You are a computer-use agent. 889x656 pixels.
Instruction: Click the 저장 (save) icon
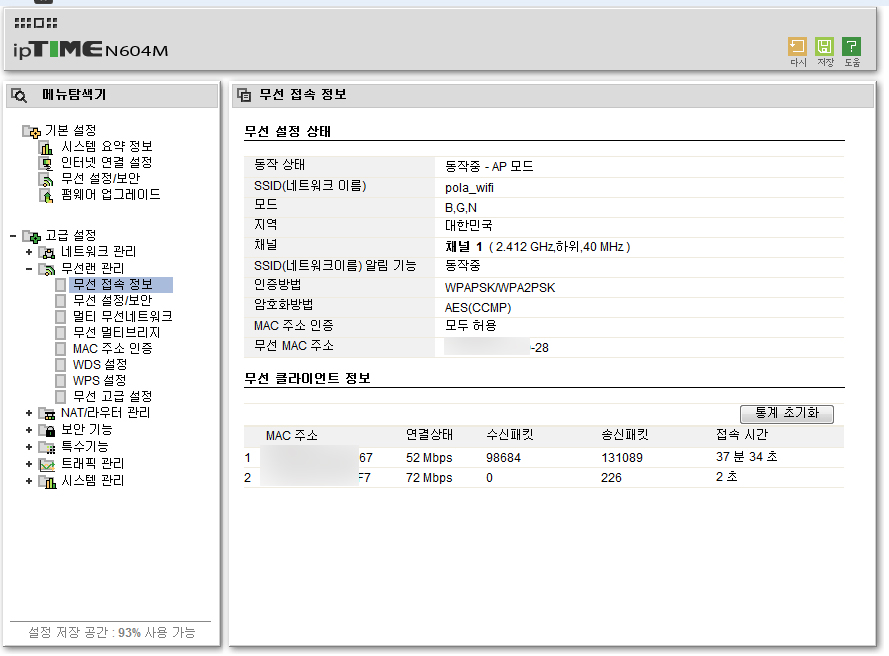click(x=824, y=46)
